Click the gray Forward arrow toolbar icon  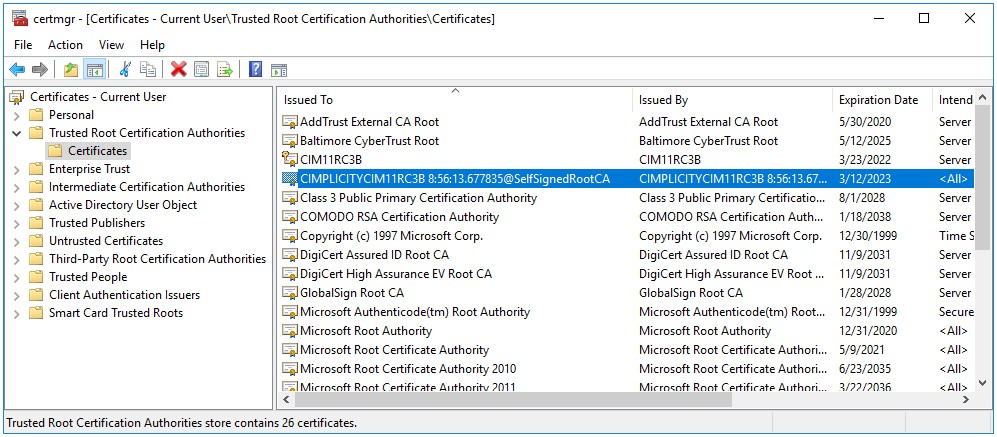[x=39, y=69]
